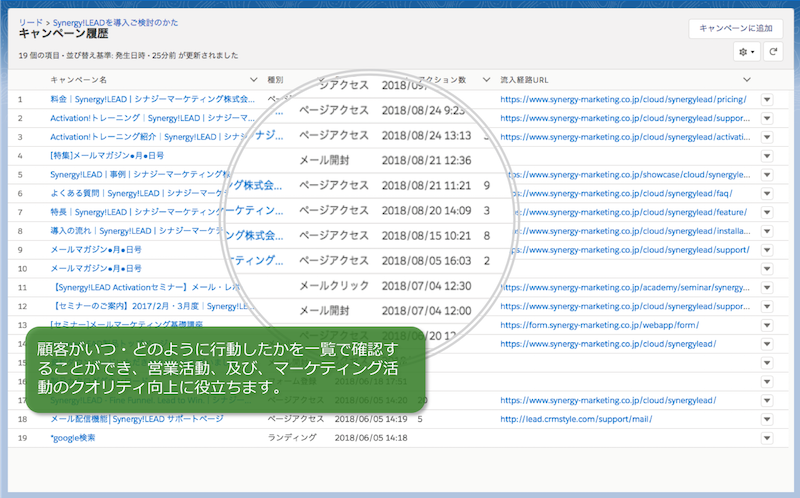The image size is (800, 498).
Task: Expand the キャンペーン名 column header menu
Action: point(253,80)
